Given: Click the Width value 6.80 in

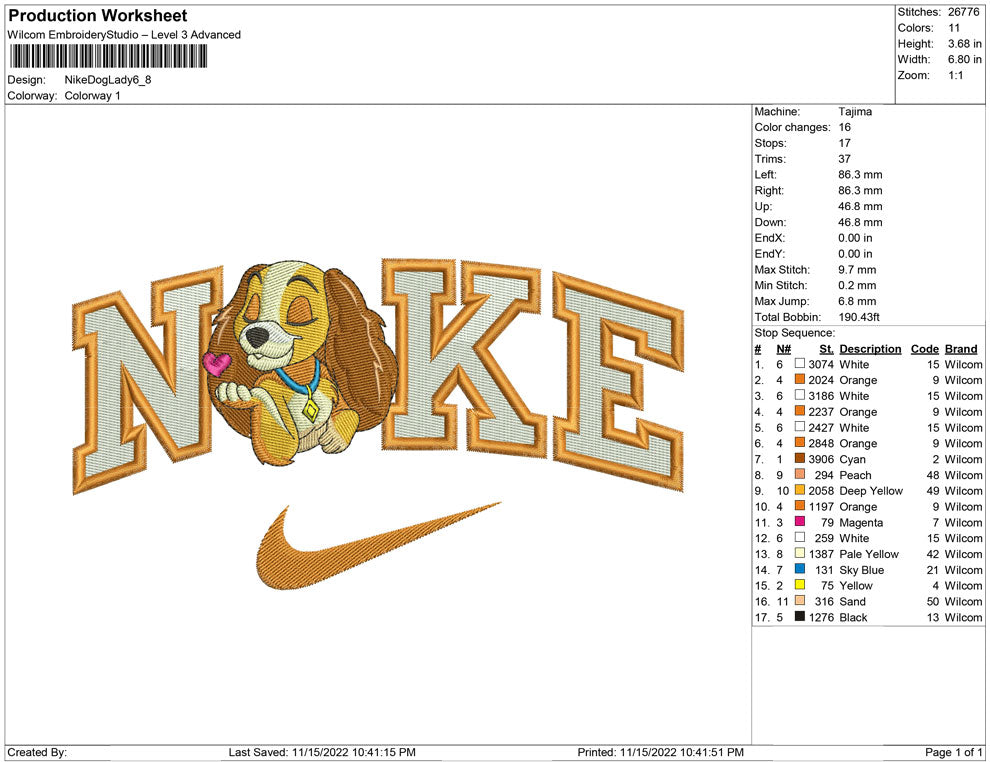Looking at the screenshot, I should 964,59.
